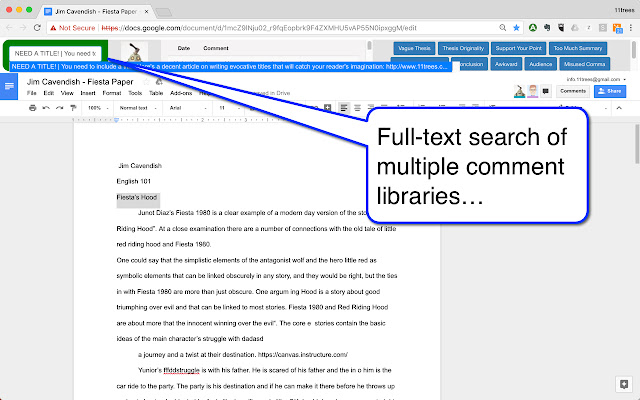Open the Arial font dropdown
Screen dimensions: 640x400
tap(184, 107)
